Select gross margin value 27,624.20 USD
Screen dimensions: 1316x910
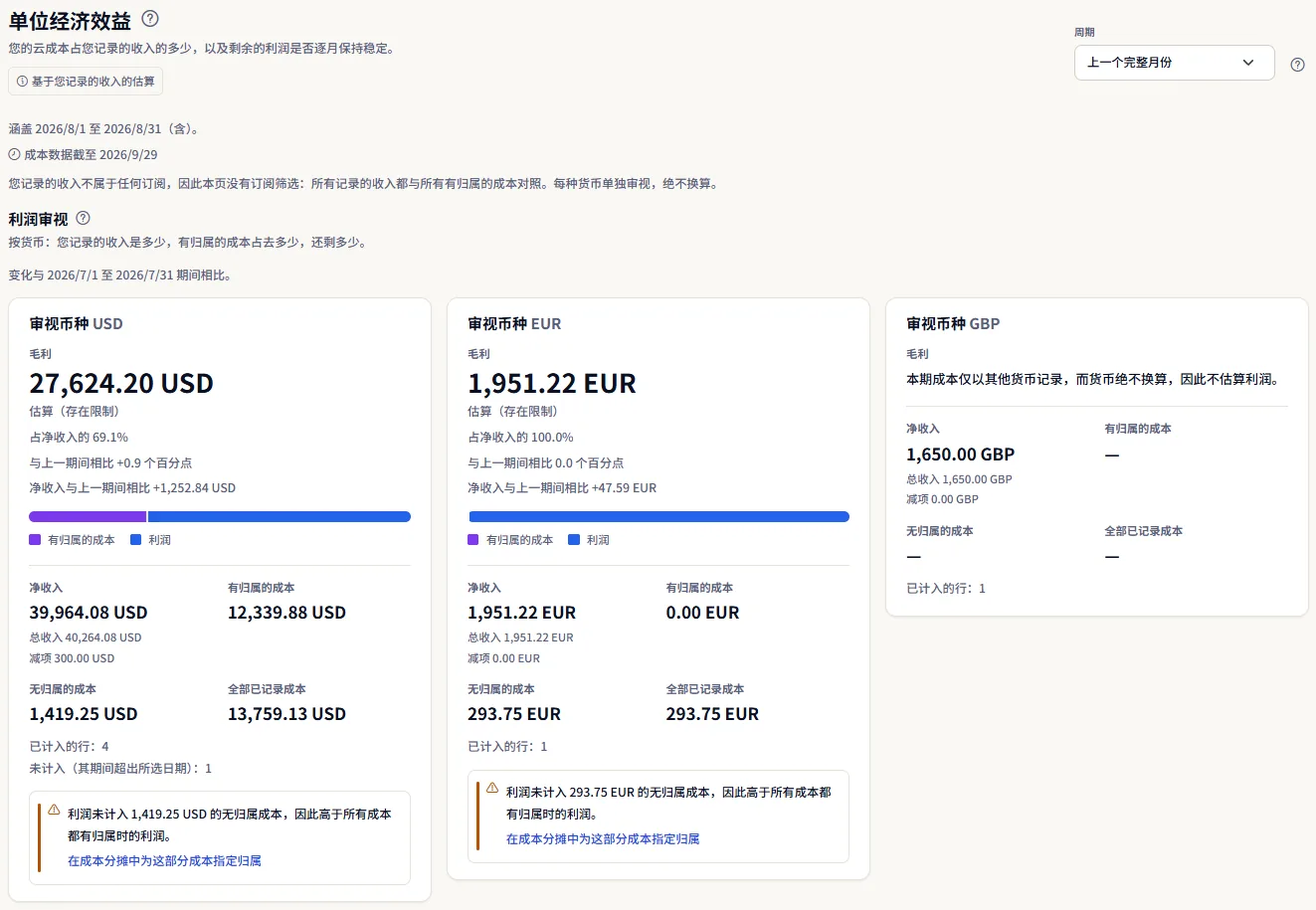(121, 384)
